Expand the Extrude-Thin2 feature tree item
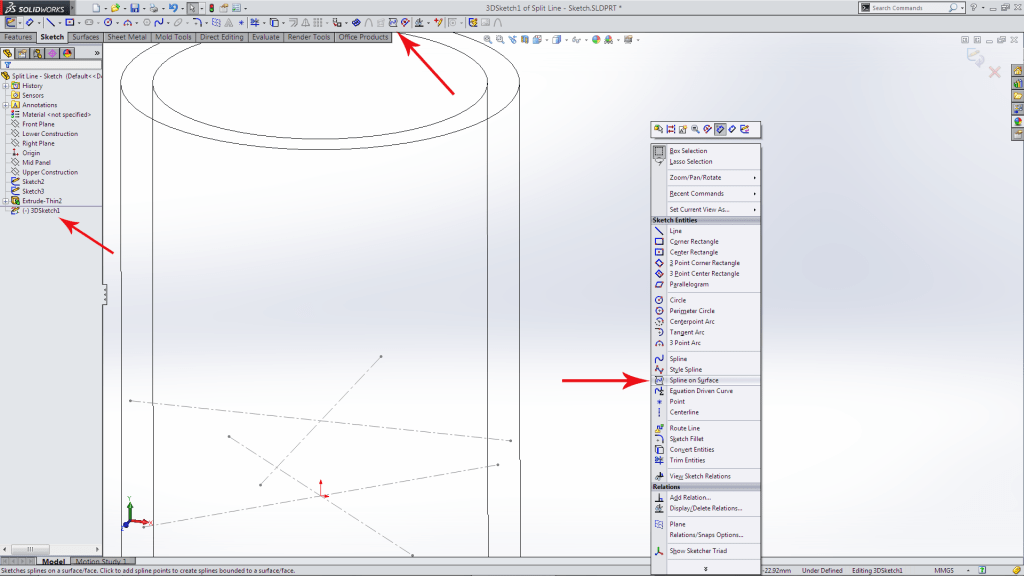1024x576 pixels. click(8, 199)
